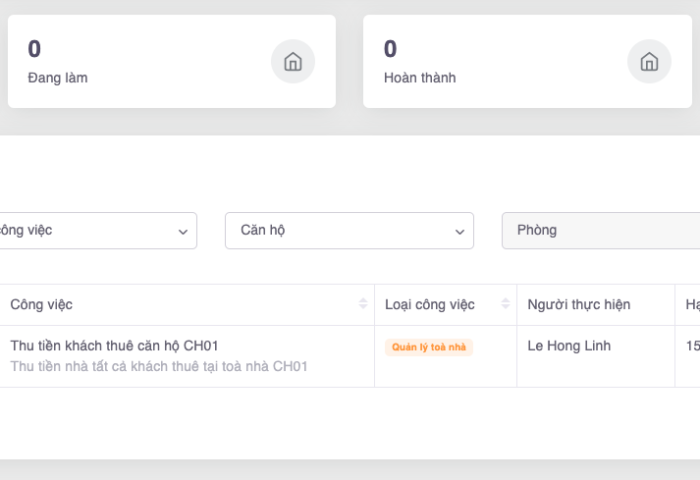Select the Căn hộ filter text

[263, 230]
